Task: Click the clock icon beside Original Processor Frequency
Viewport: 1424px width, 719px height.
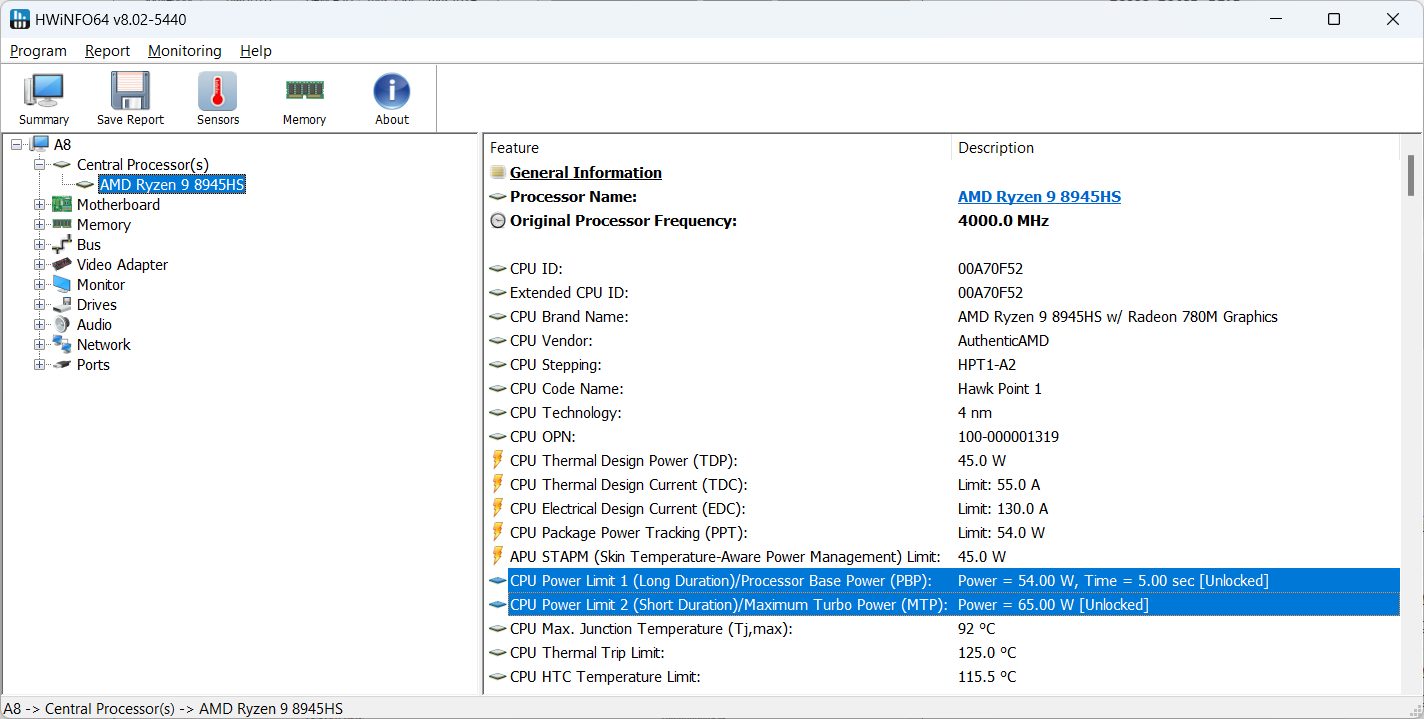Action: 498,221
